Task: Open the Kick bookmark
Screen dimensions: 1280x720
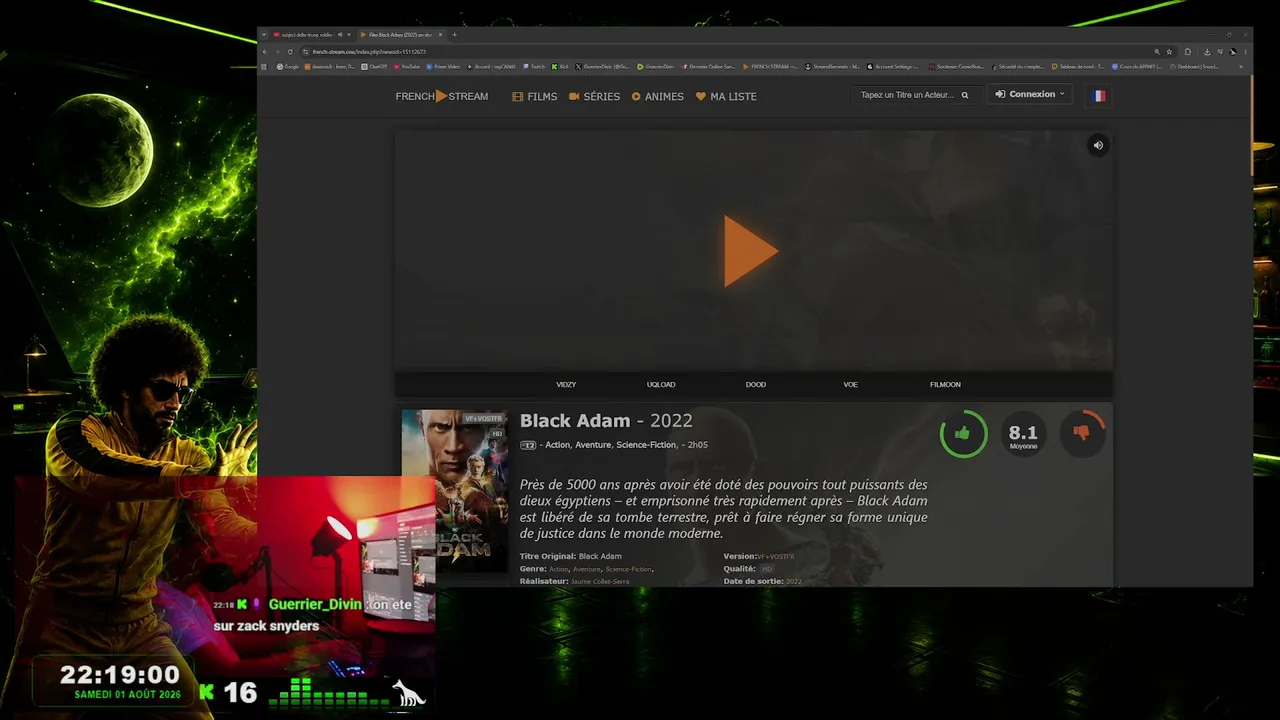Action: click(560, 67)
